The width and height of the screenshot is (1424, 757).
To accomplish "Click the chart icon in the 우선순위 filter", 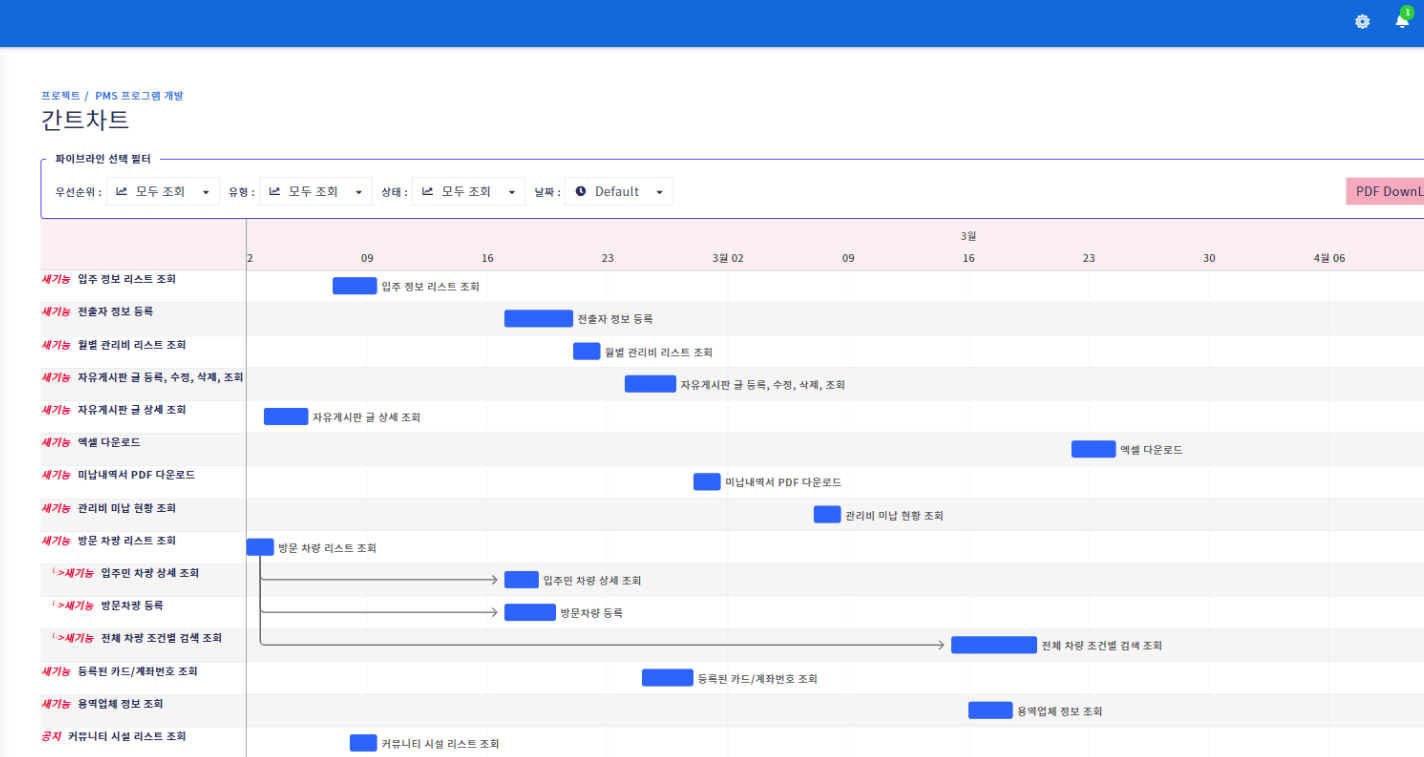I will pyautogui.click(x=123, y=190).
